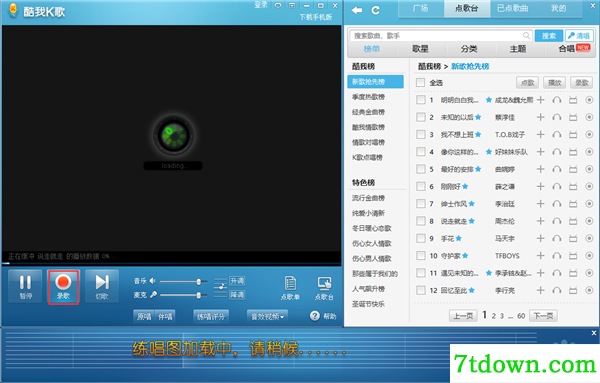Listen to song 10 守护家 via the headphone icon
This screenshot has width=600, height=383.
tap(557, 256)
